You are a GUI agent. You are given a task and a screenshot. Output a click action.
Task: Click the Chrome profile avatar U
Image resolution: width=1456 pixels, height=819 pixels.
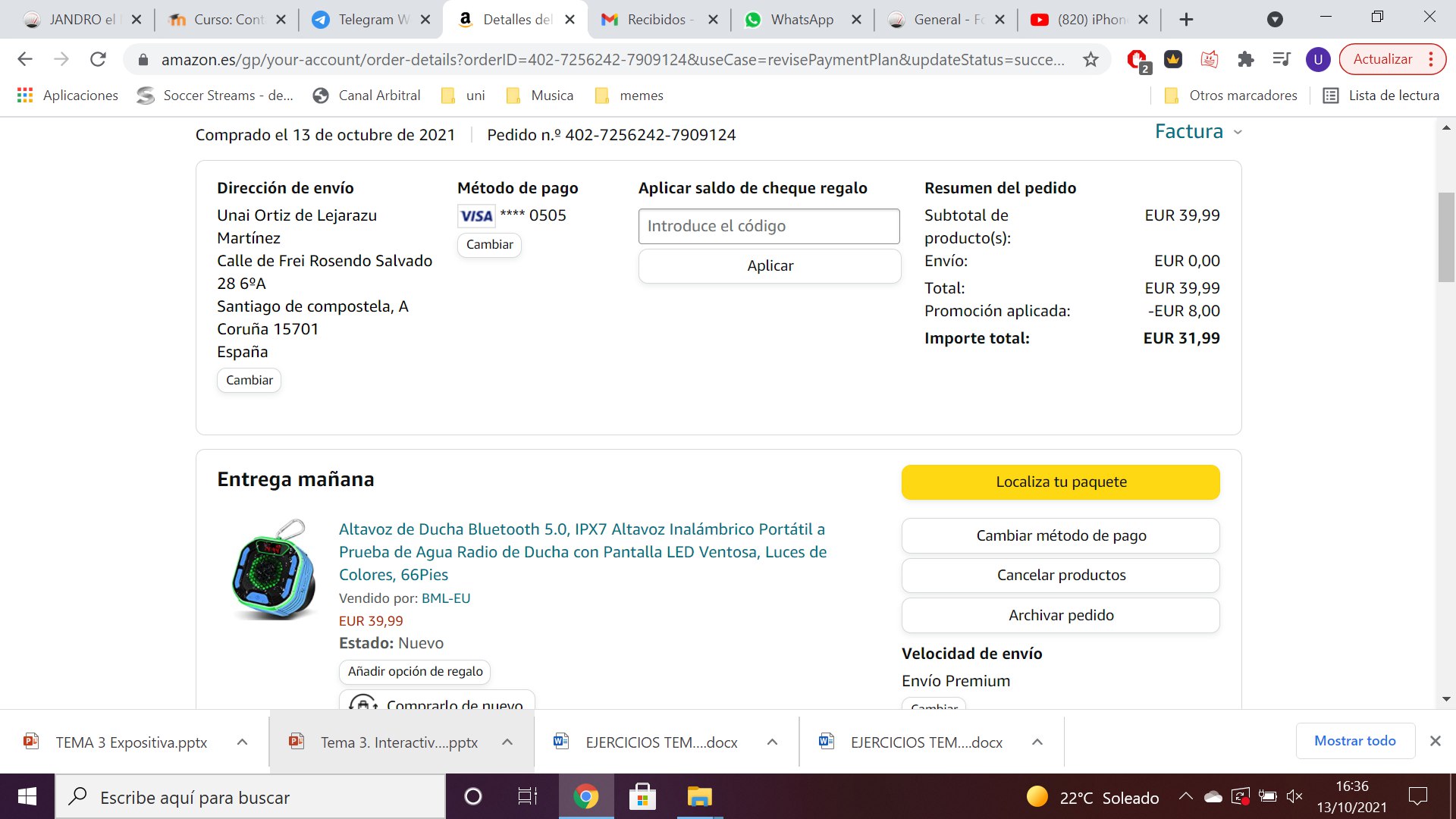(x=1318, y=59)
